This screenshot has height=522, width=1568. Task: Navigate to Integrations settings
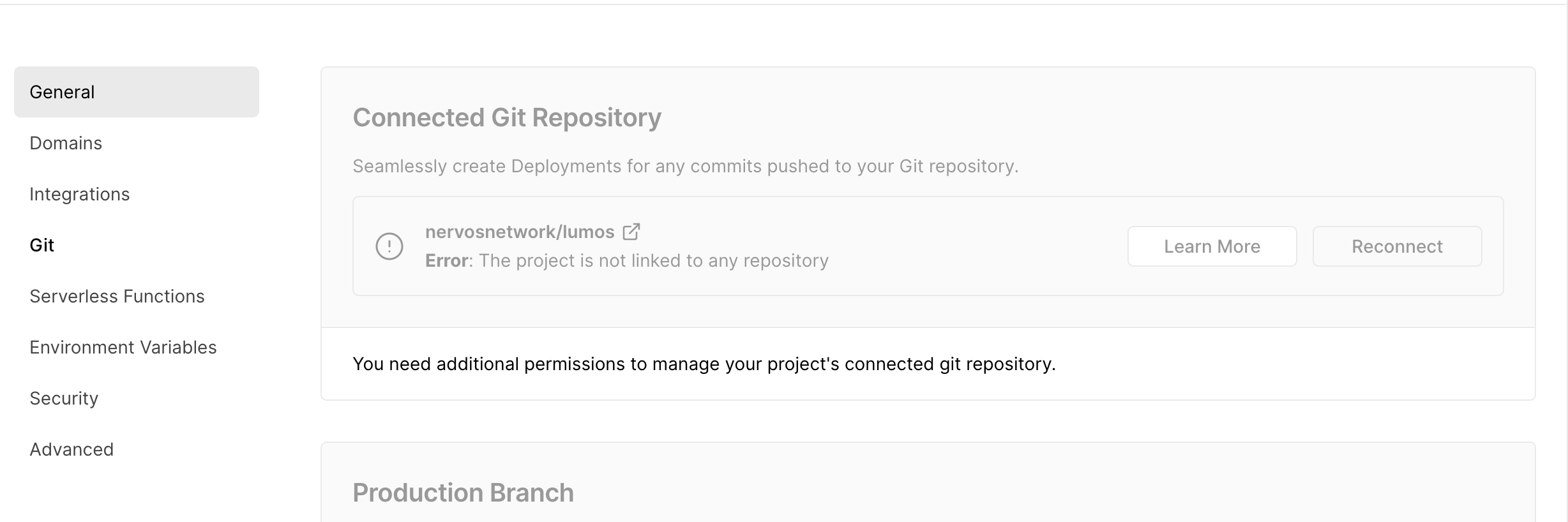coord(80,194)
